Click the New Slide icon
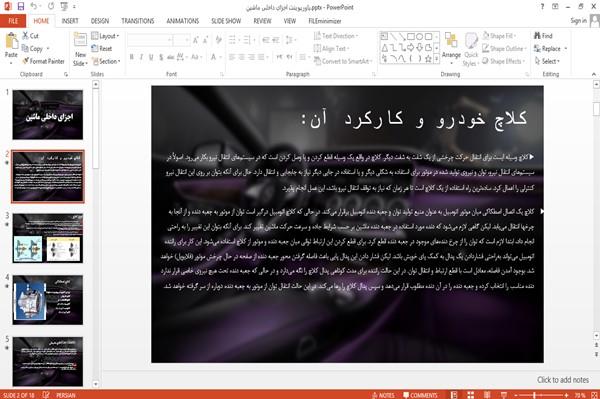 [x=80, y=41]
